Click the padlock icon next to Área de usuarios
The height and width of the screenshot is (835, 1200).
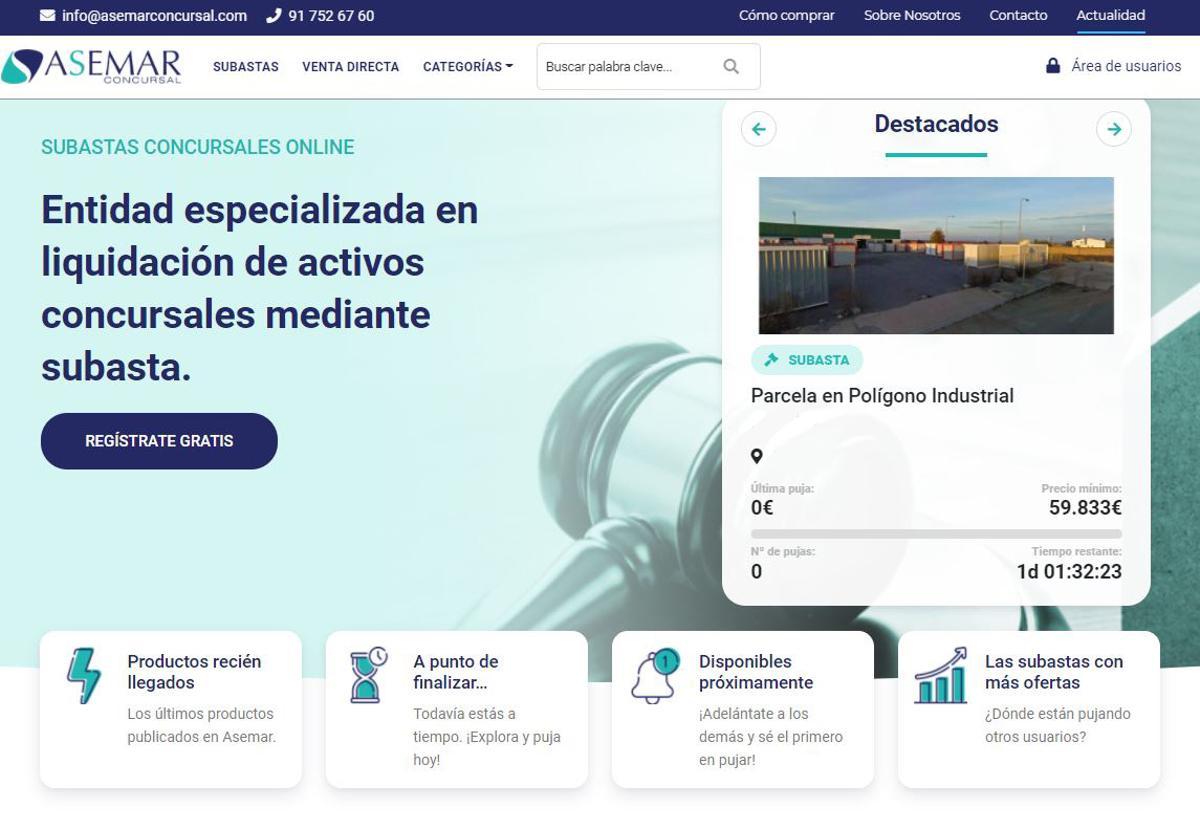click(1051, 66)
